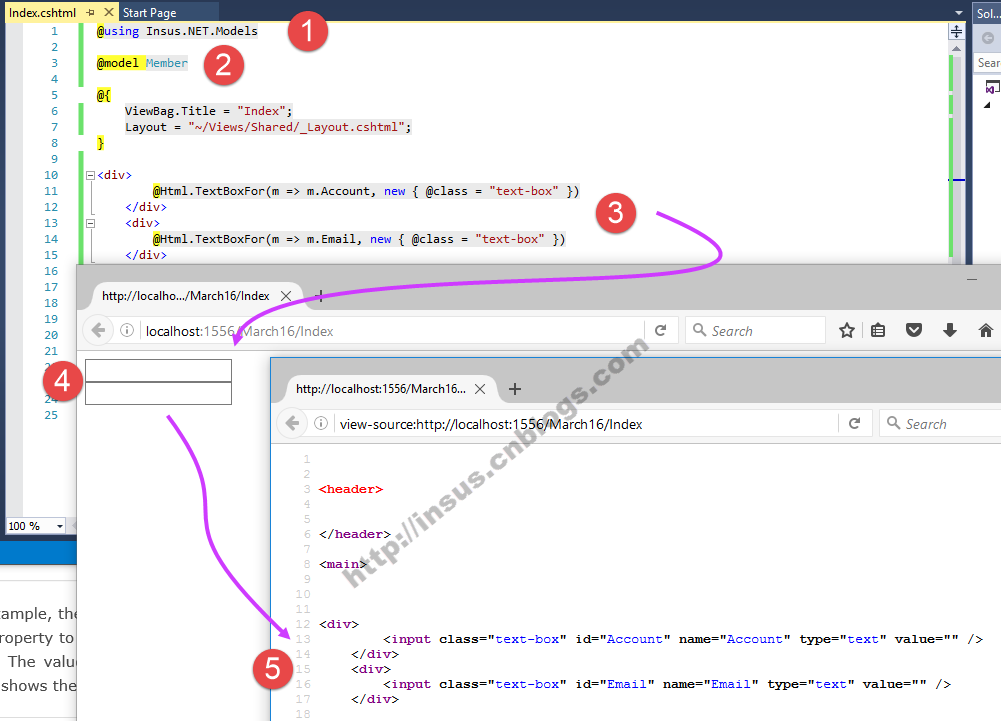Go back in the localhost browser window
This screenshot has height=721, width=1001.
point(98,330)
